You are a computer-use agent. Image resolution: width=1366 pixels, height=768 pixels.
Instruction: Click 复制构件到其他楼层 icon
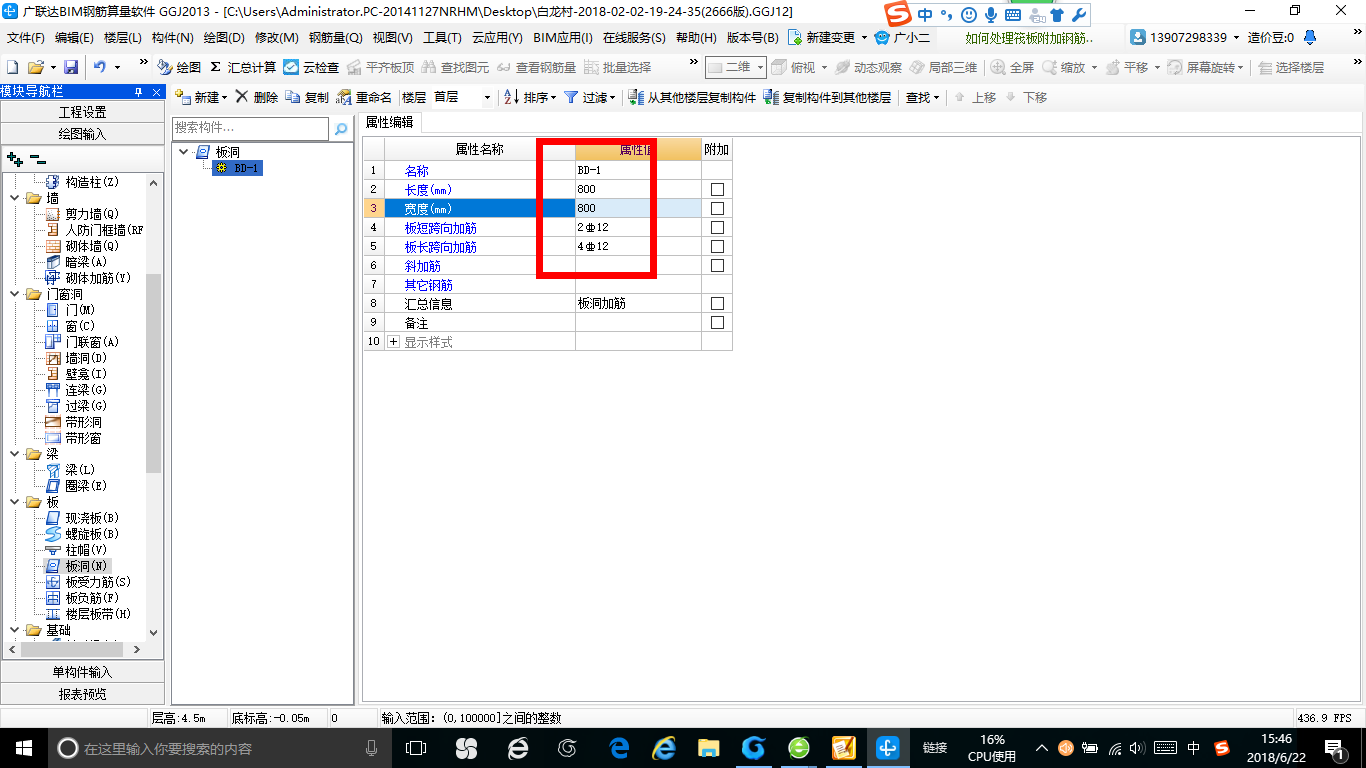click(x=771, y=97)
